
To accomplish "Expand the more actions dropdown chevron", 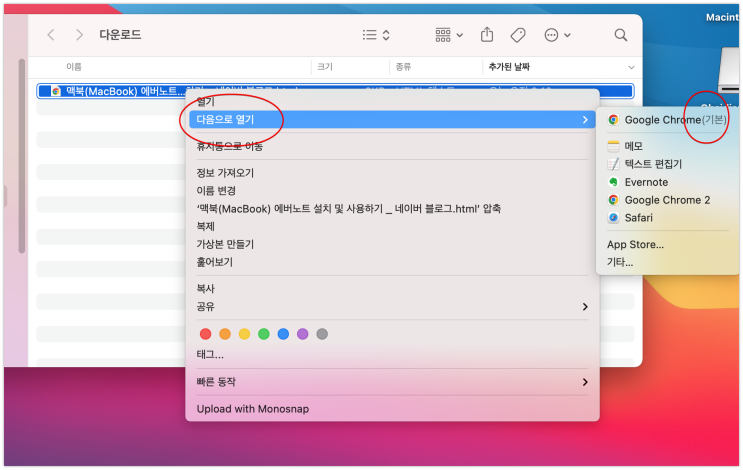I will click(567, 35).
